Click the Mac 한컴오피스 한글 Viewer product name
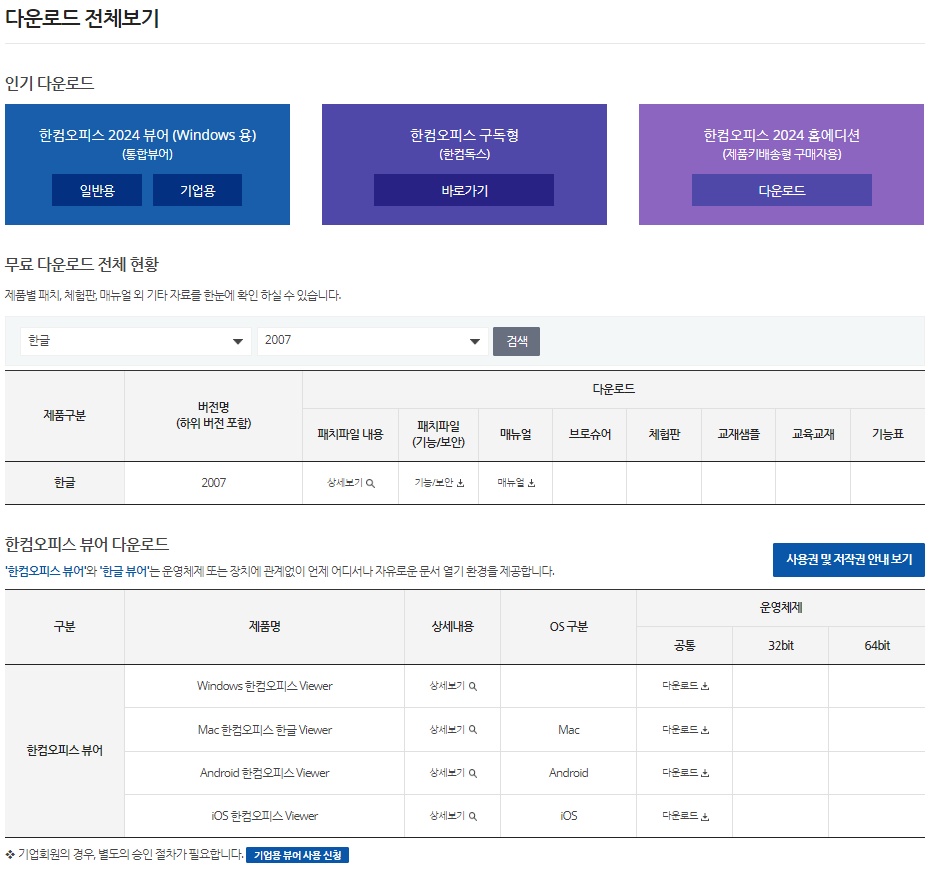 (265, 730)
